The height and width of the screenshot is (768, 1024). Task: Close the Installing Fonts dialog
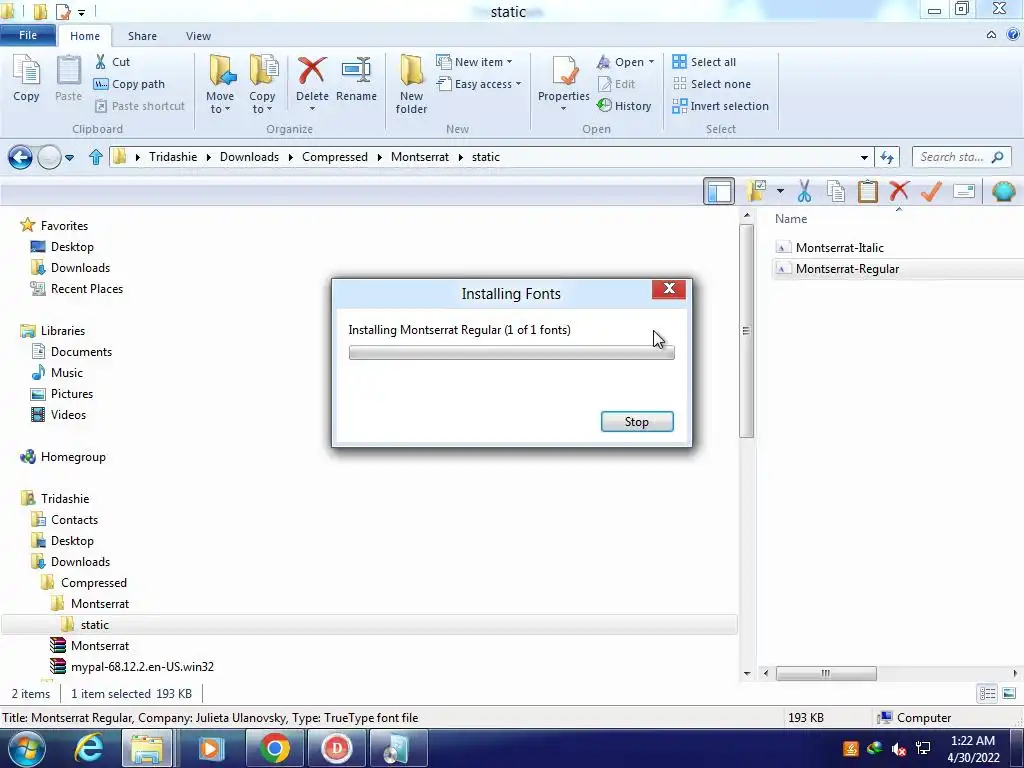(669, 289)
